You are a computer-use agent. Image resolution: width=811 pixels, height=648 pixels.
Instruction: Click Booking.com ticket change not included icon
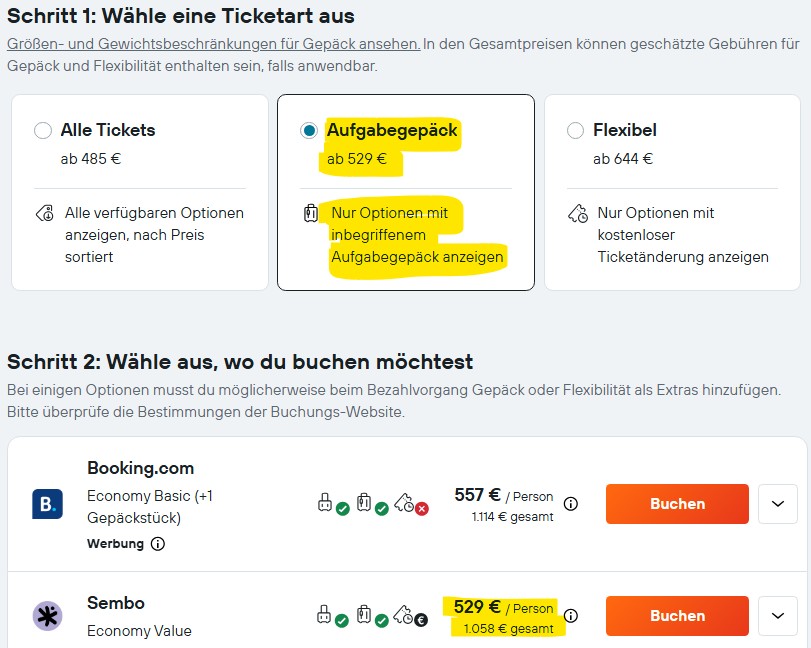pyautogui.click(x=406, y=502)
